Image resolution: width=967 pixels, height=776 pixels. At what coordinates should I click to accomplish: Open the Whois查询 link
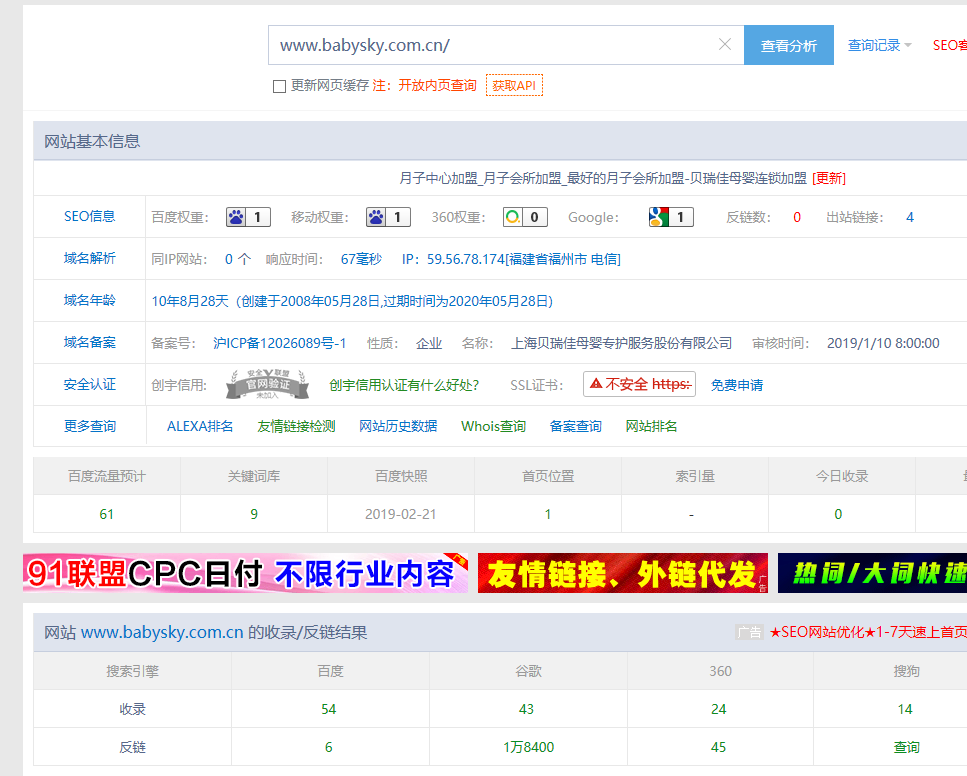tap(493, 426)
